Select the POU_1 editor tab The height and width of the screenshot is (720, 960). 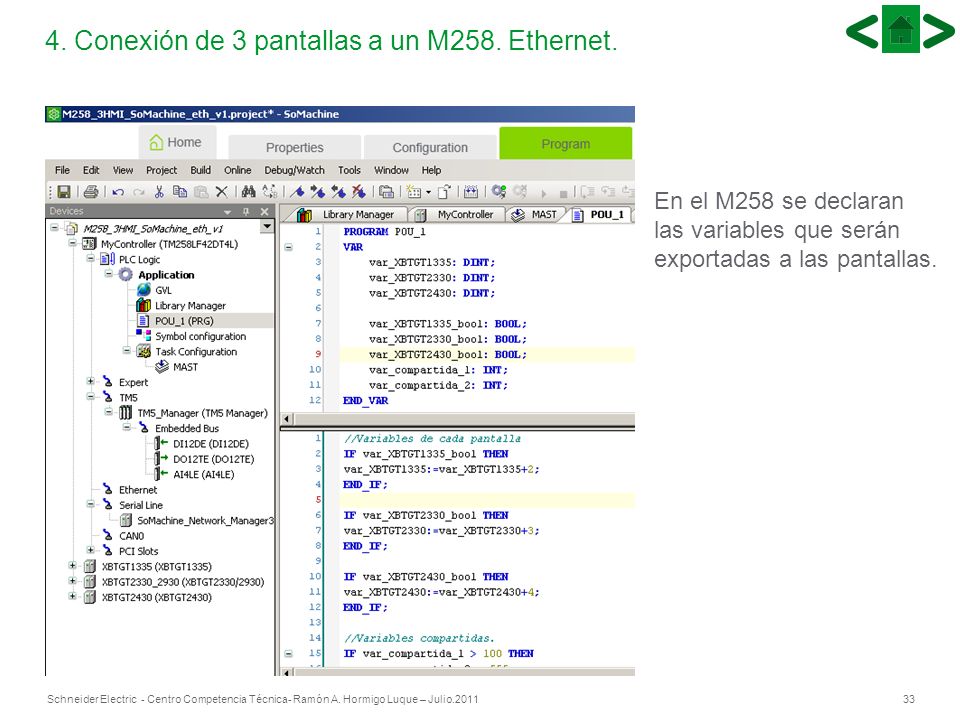599,215
